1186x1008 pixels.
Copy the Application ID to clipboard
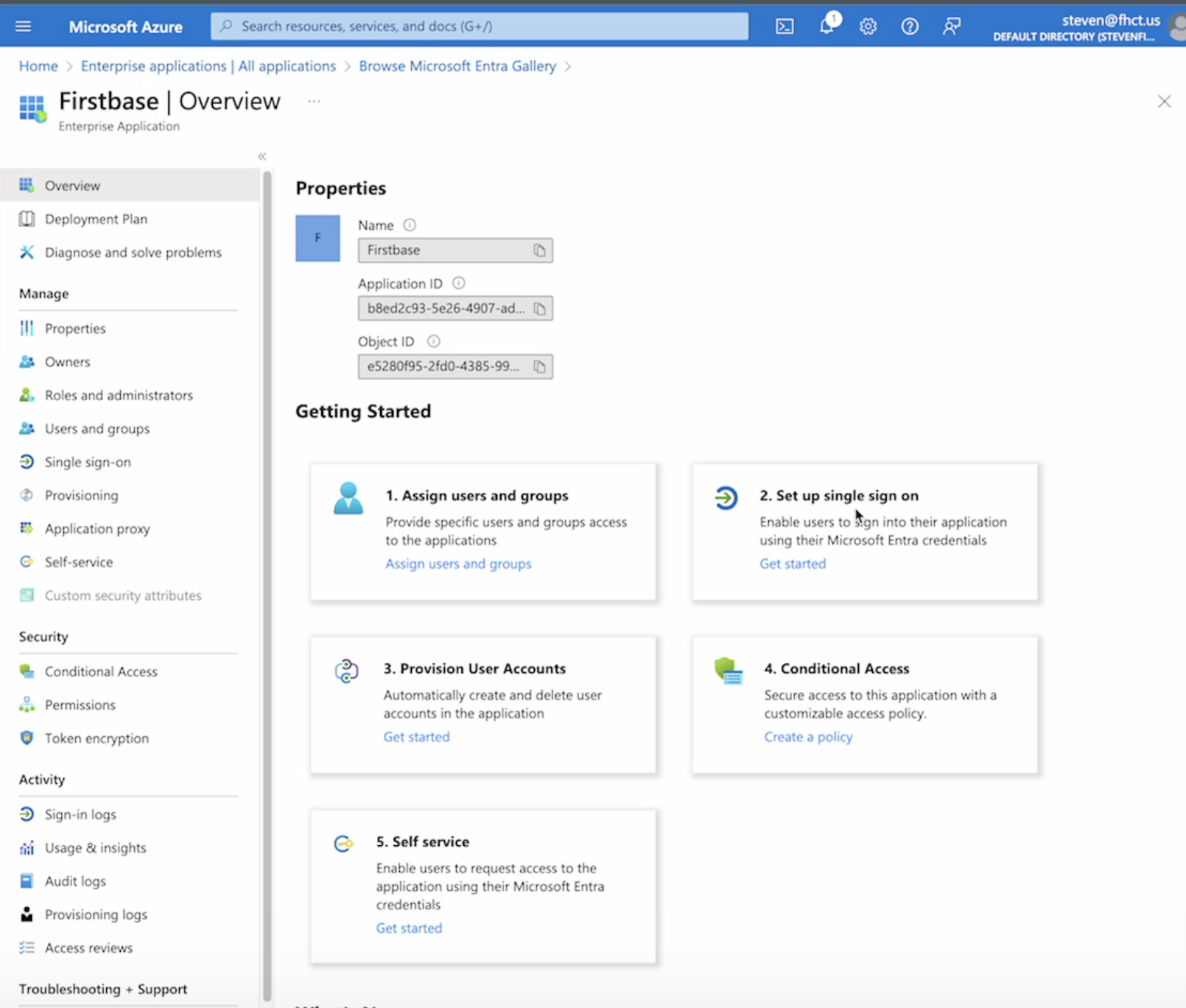click(539, 309)
